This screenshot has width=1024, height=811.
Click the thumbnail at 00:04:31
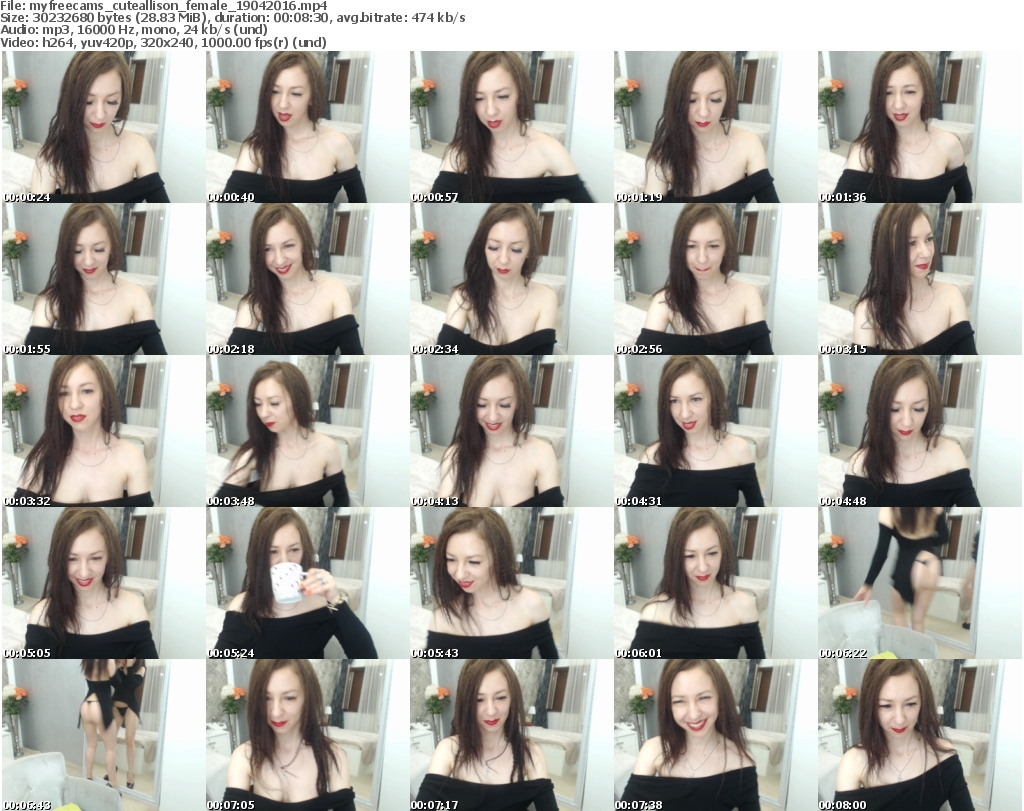pos(715,431)
